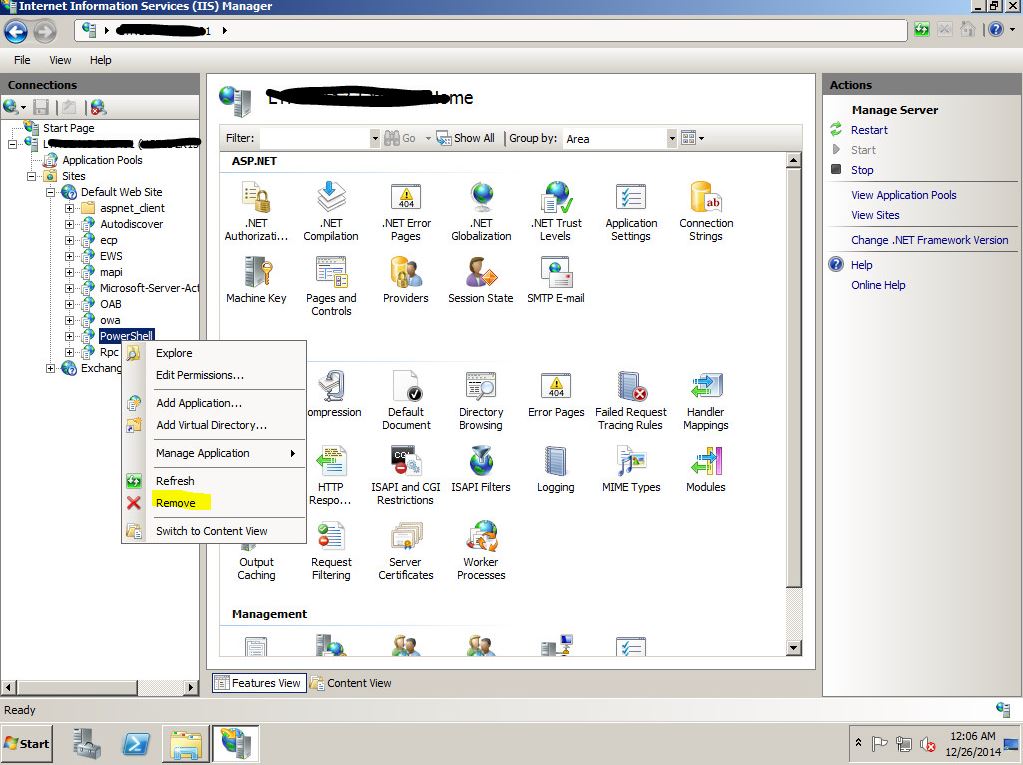Collapse the Default Web Site node
The width and height of the screenshot is (1023, 765).
coord(50,192)
